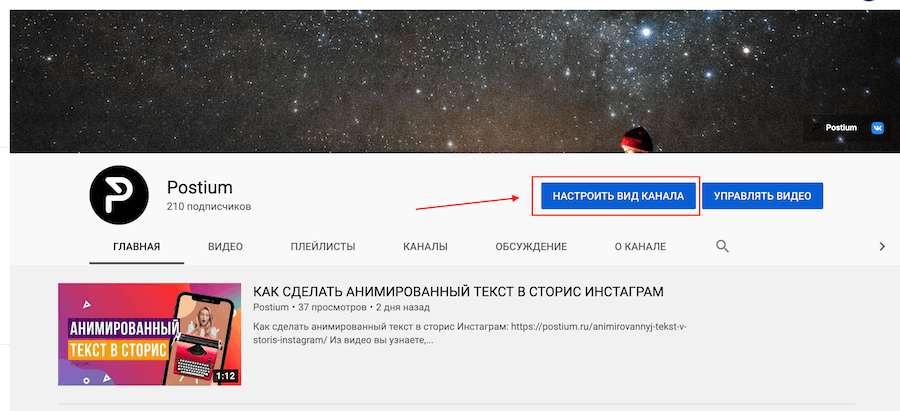Screen dimensions: 900x411
Task: Show more tabs with right chevron arrow
Action: [882, 247]
